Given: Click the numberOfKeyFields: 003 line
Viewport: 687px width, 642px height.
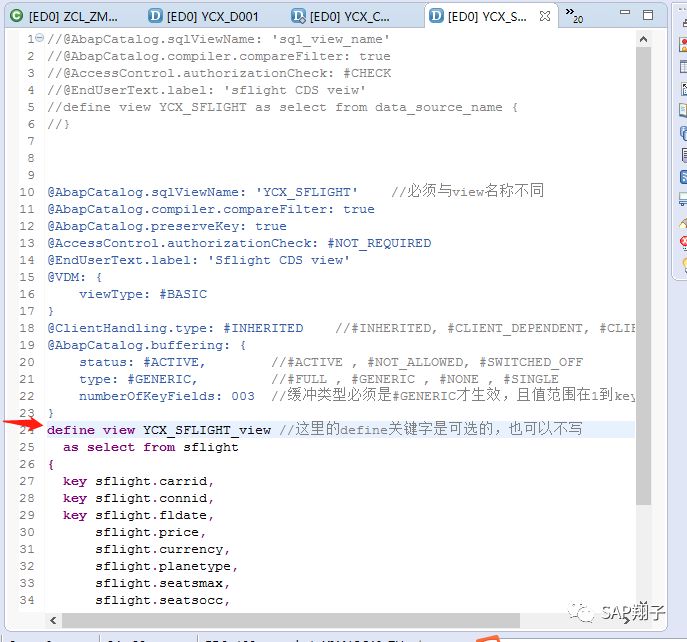Looking at the screenshot, I should click(x=167, y=397).
